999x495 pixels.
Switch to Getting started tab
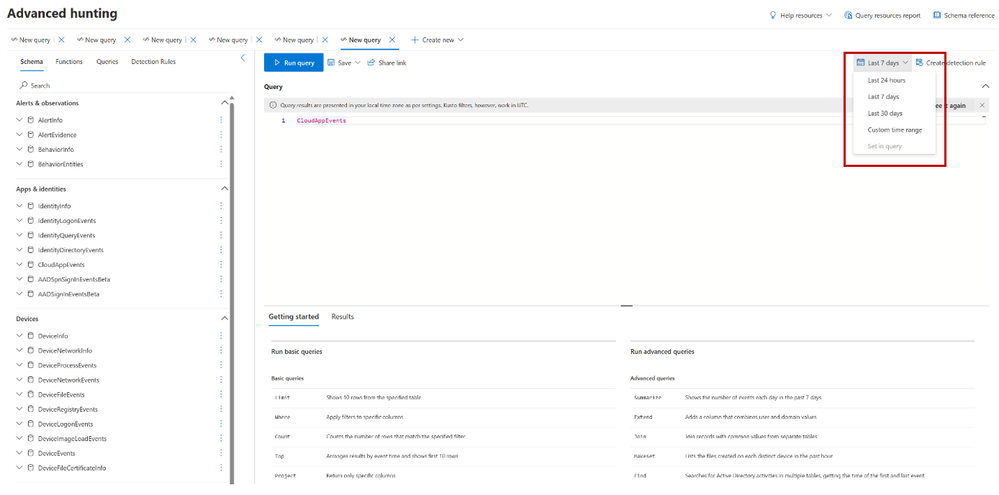(x=294, y=317)
